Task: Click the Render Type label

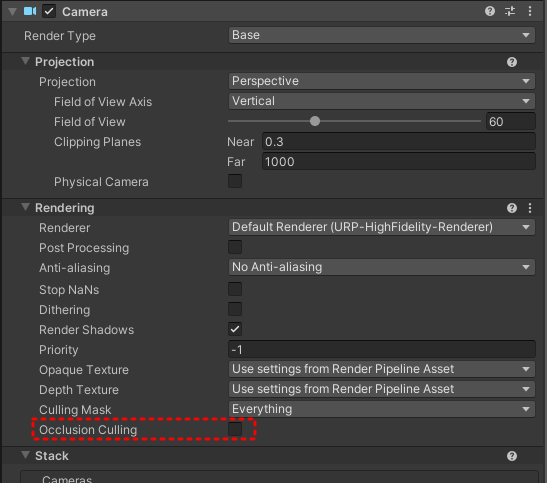Action: 60,36
